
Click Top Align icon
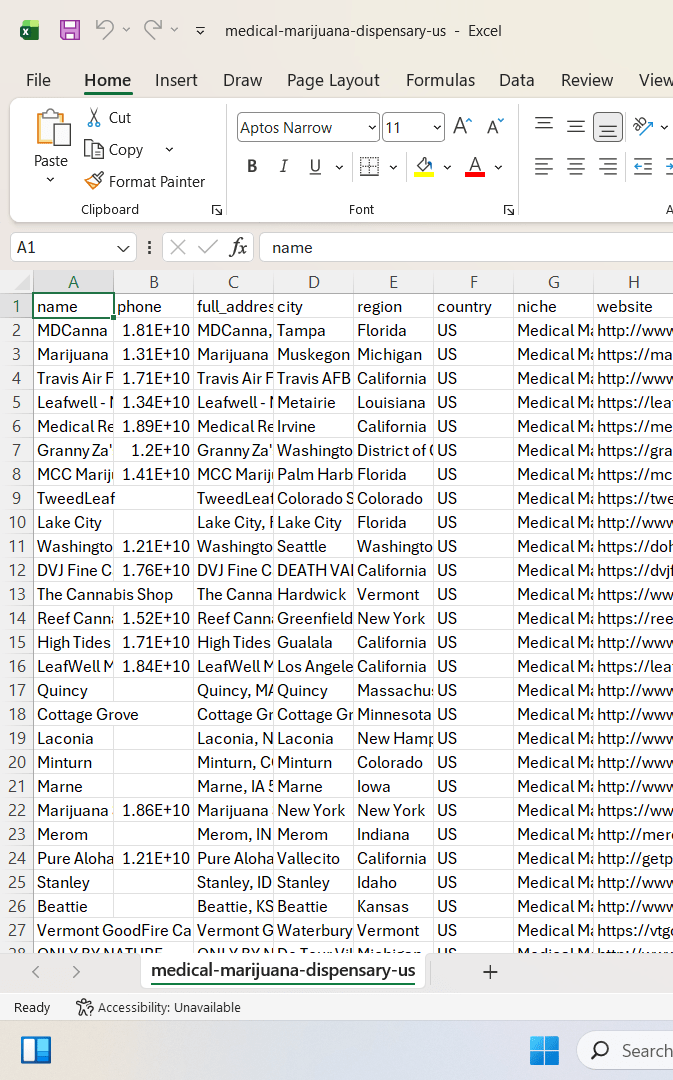[544, 125]
